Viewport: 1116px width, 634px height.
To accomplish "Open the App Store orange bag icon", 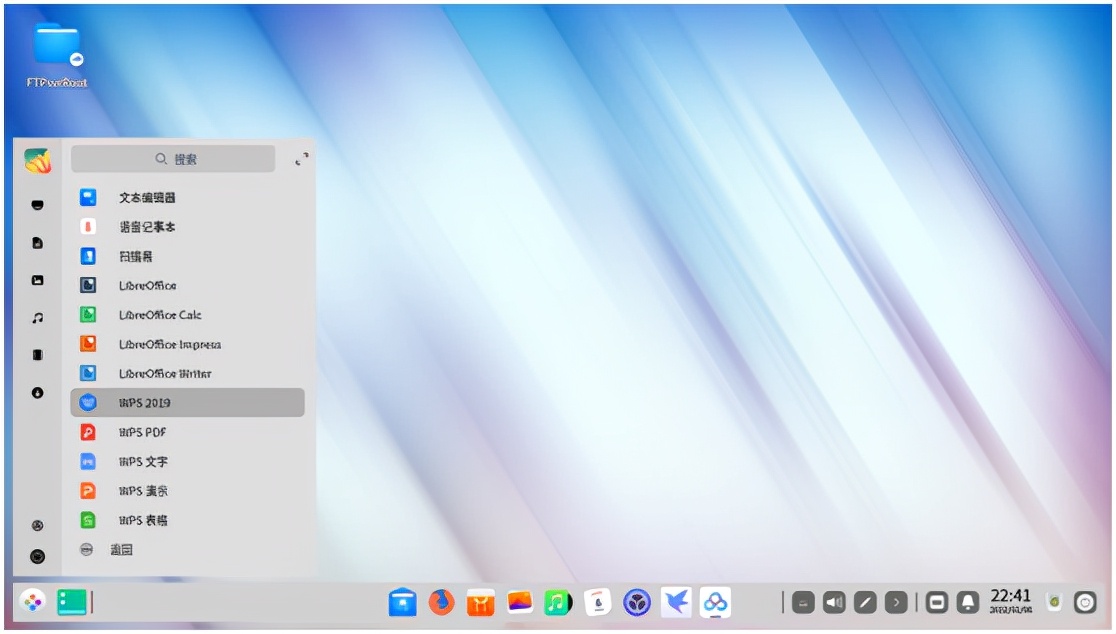I will point(481,602).
